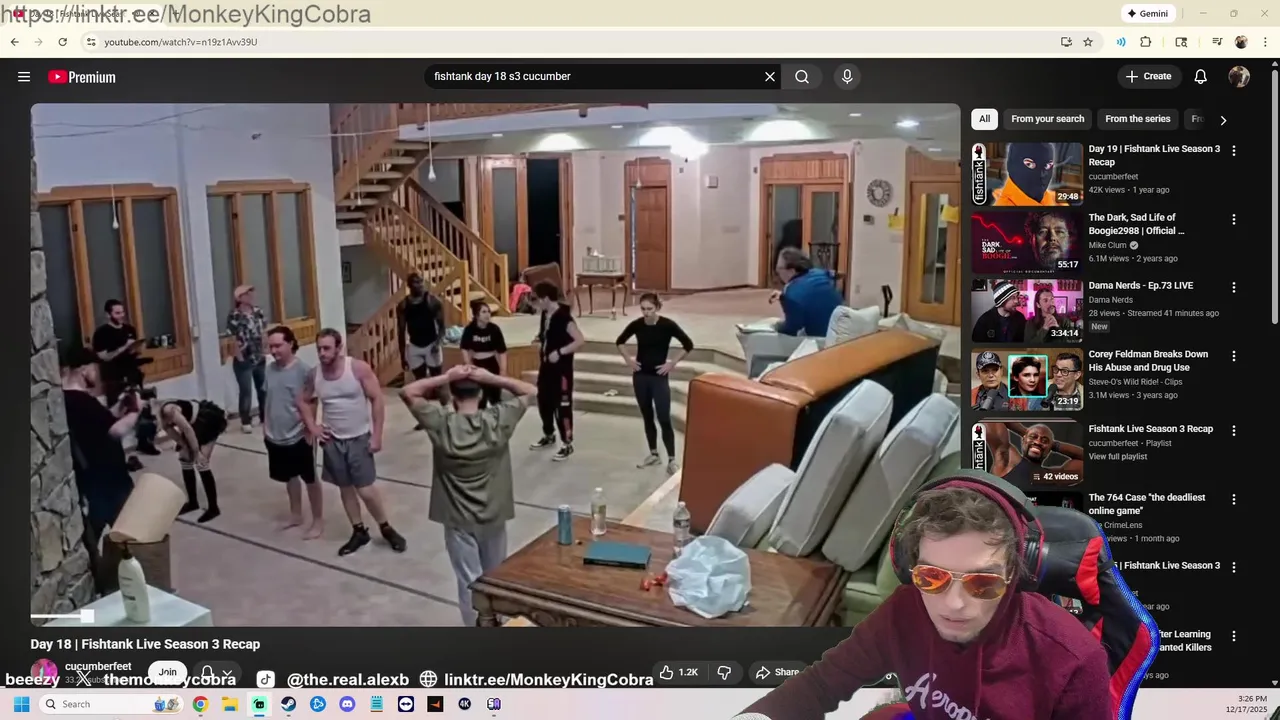Select From your search chip

pos(1047,119)
